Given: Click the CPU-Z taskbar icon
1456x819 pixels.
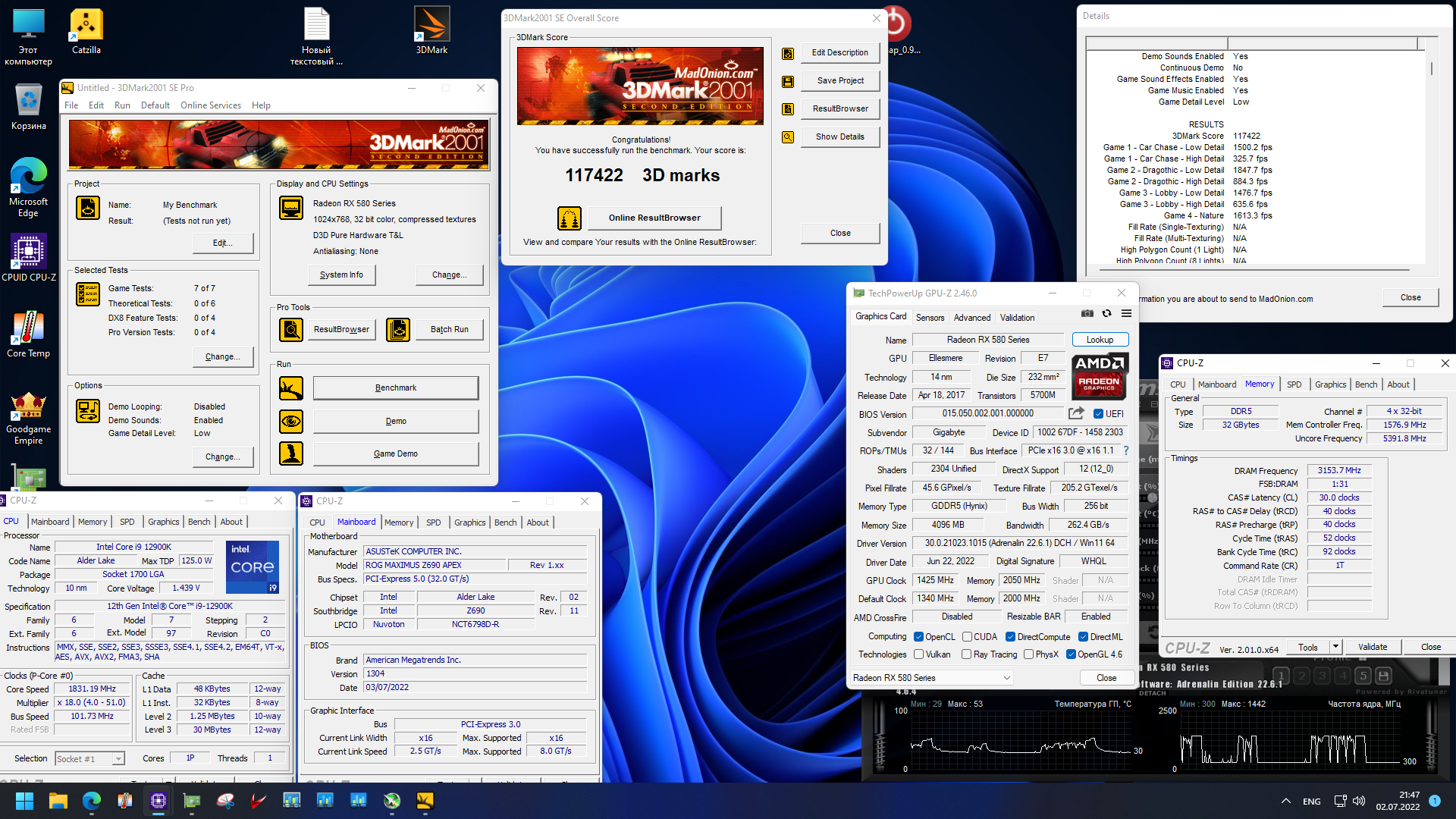Looking at the screenshot, I should pyautogui.click(x=158, y=801).
